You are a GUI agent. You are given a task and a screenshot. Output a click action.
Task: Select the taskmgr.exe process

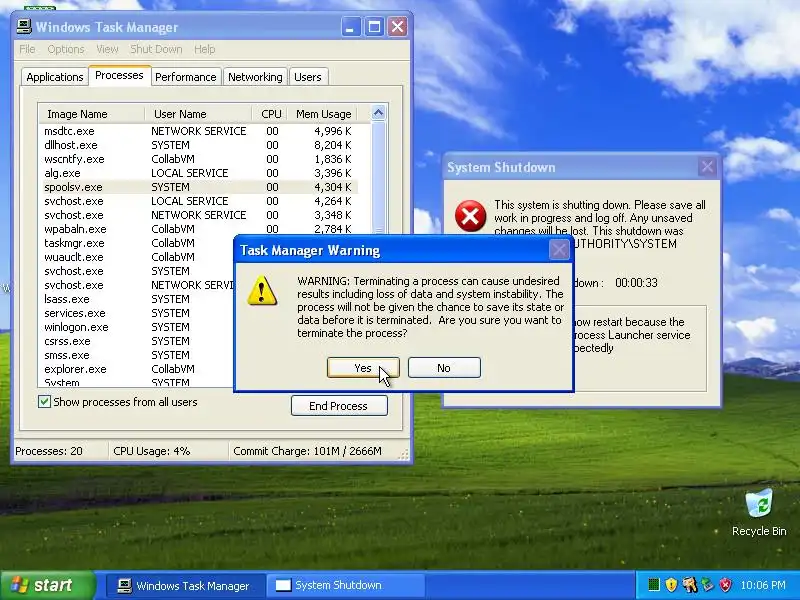(x=137, y=243)
